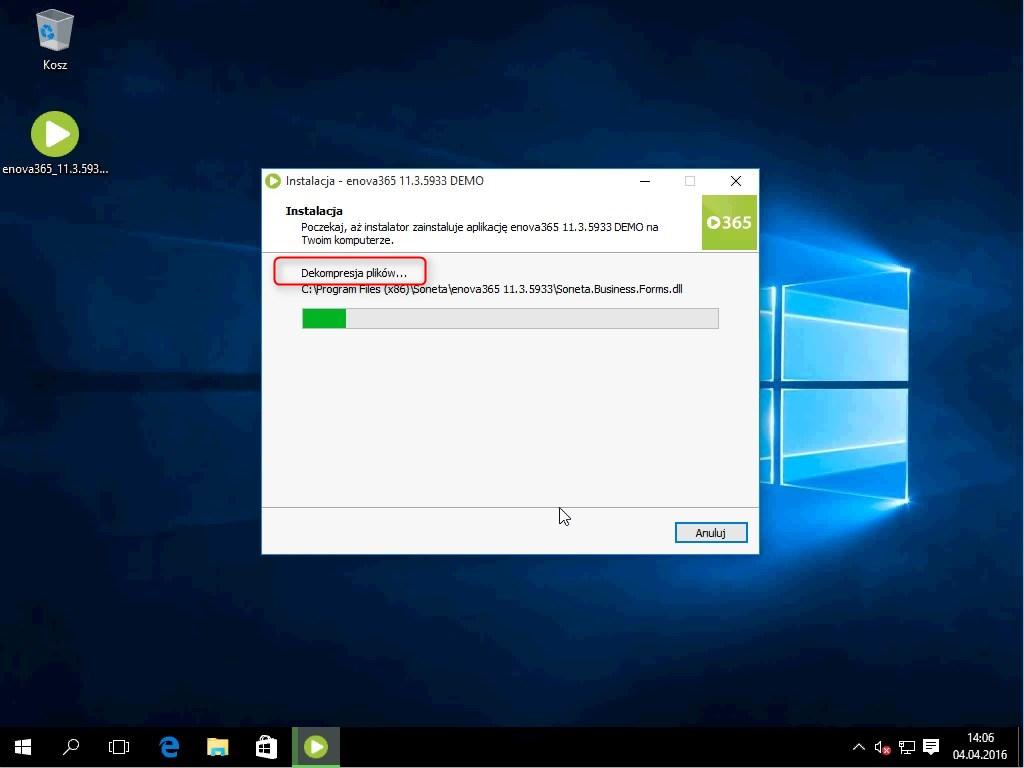The image size is (1024, 768).
Task: Click the muted volume tray icon
Action: point(882,747)
